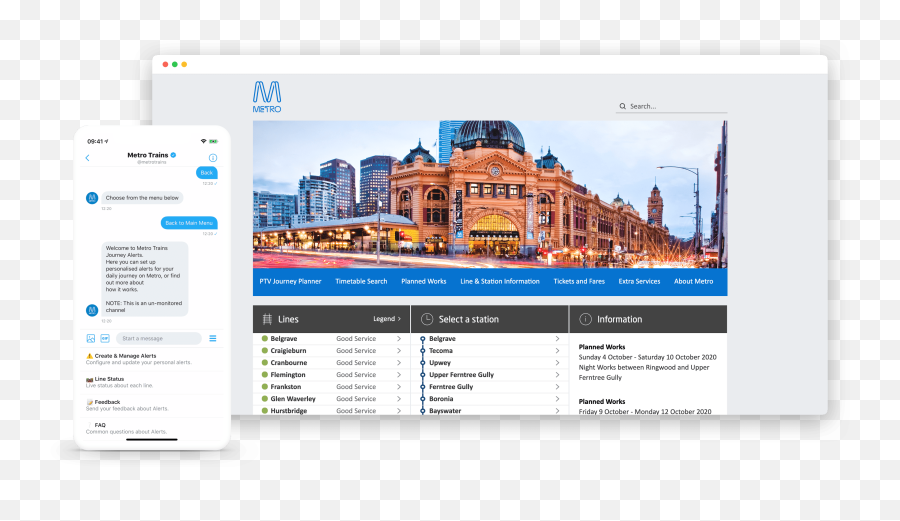Tap the image attachment icon in chat
The width and height of the screenshot is (900, 521).
pyautogui.click(x=91, y=339)
